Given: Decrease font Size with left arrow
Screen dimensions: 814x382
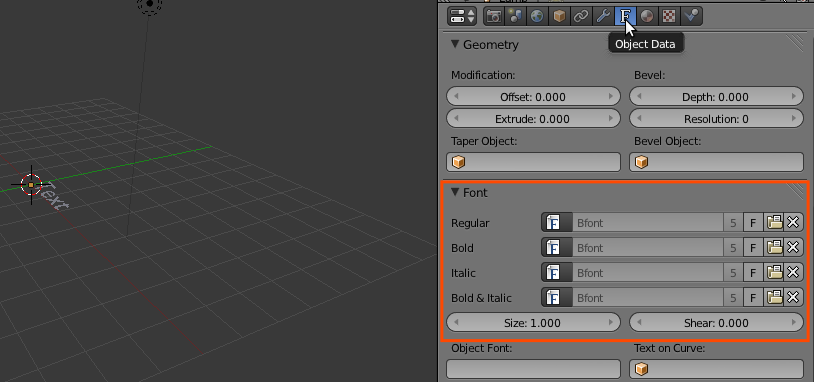Looking at the screenshot, I should [456, 322].
